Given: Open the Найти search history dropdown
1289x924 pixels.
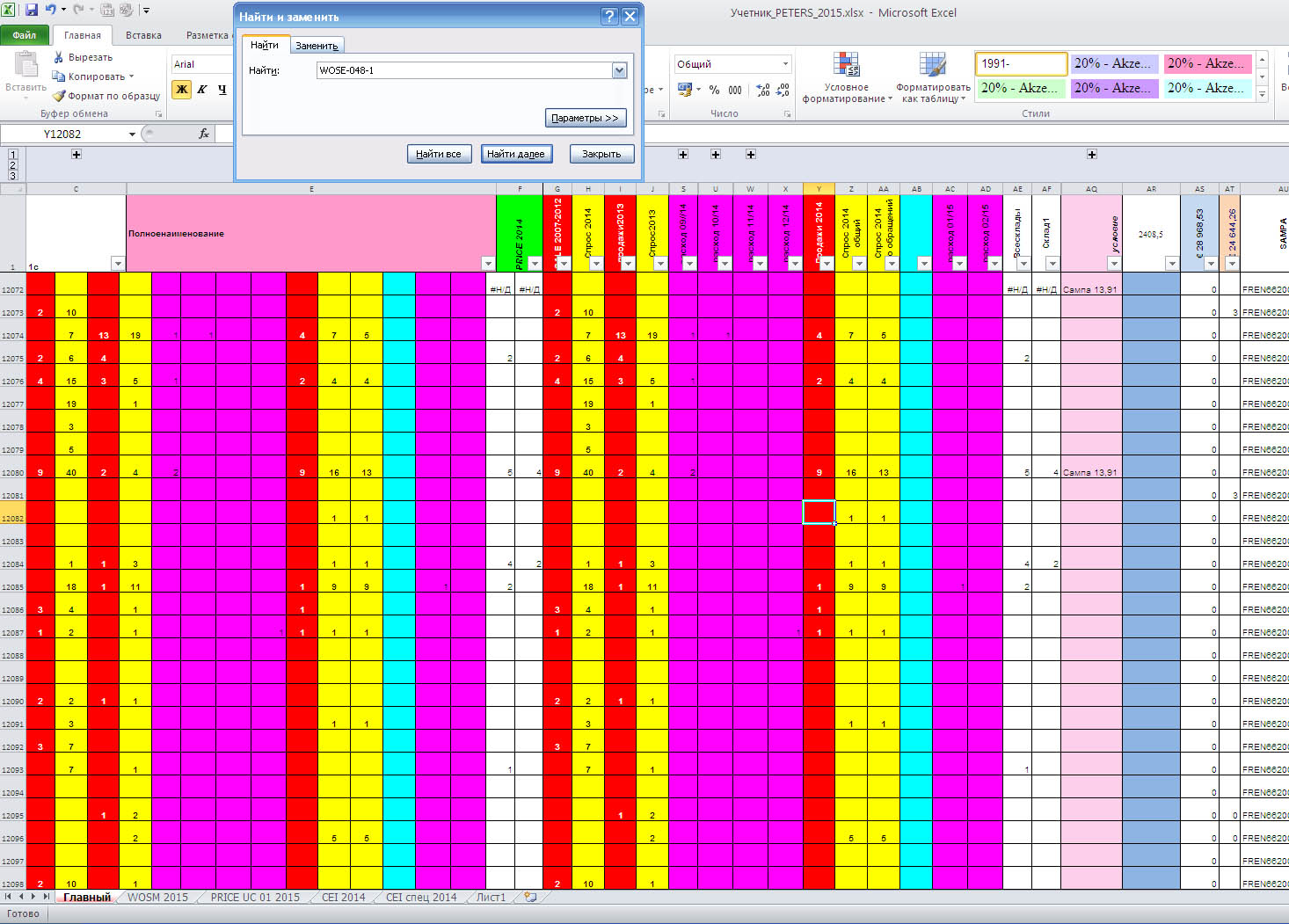Looking at the screenshot, I should (x=619, y=70).
